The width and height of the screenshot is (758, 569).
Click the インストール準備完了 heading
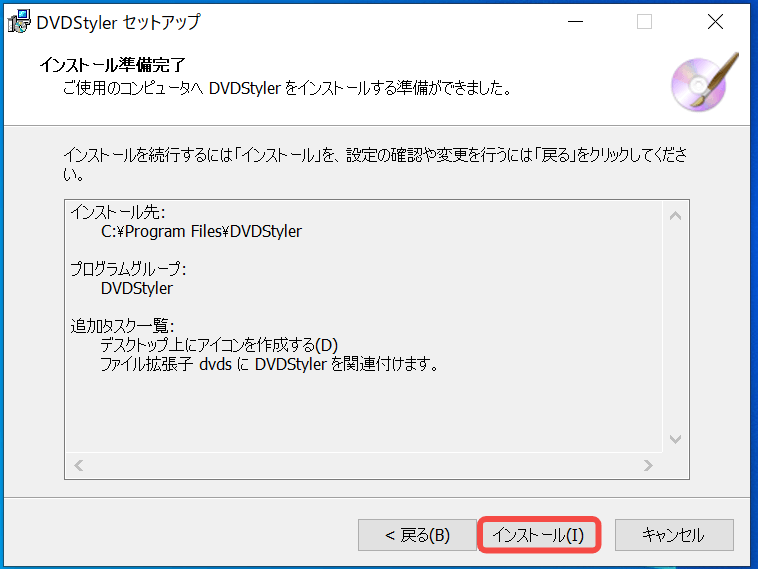click(x=113, y=65)
